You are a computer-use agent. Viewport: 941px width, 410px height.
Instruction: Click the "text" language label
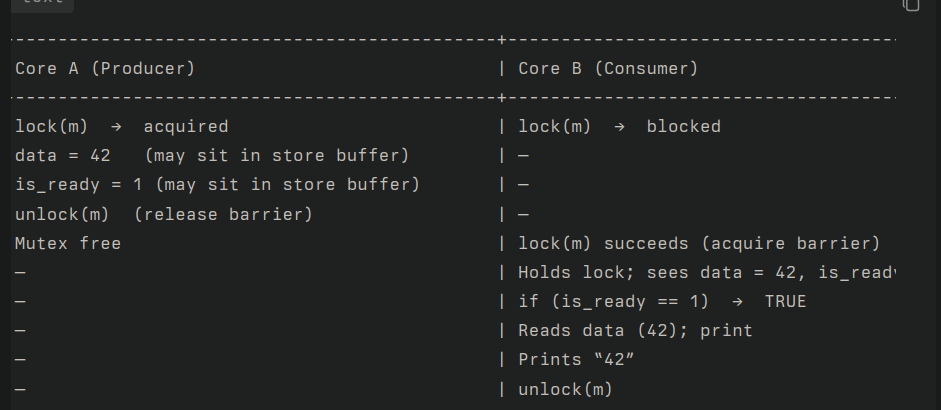coord(42,2)
